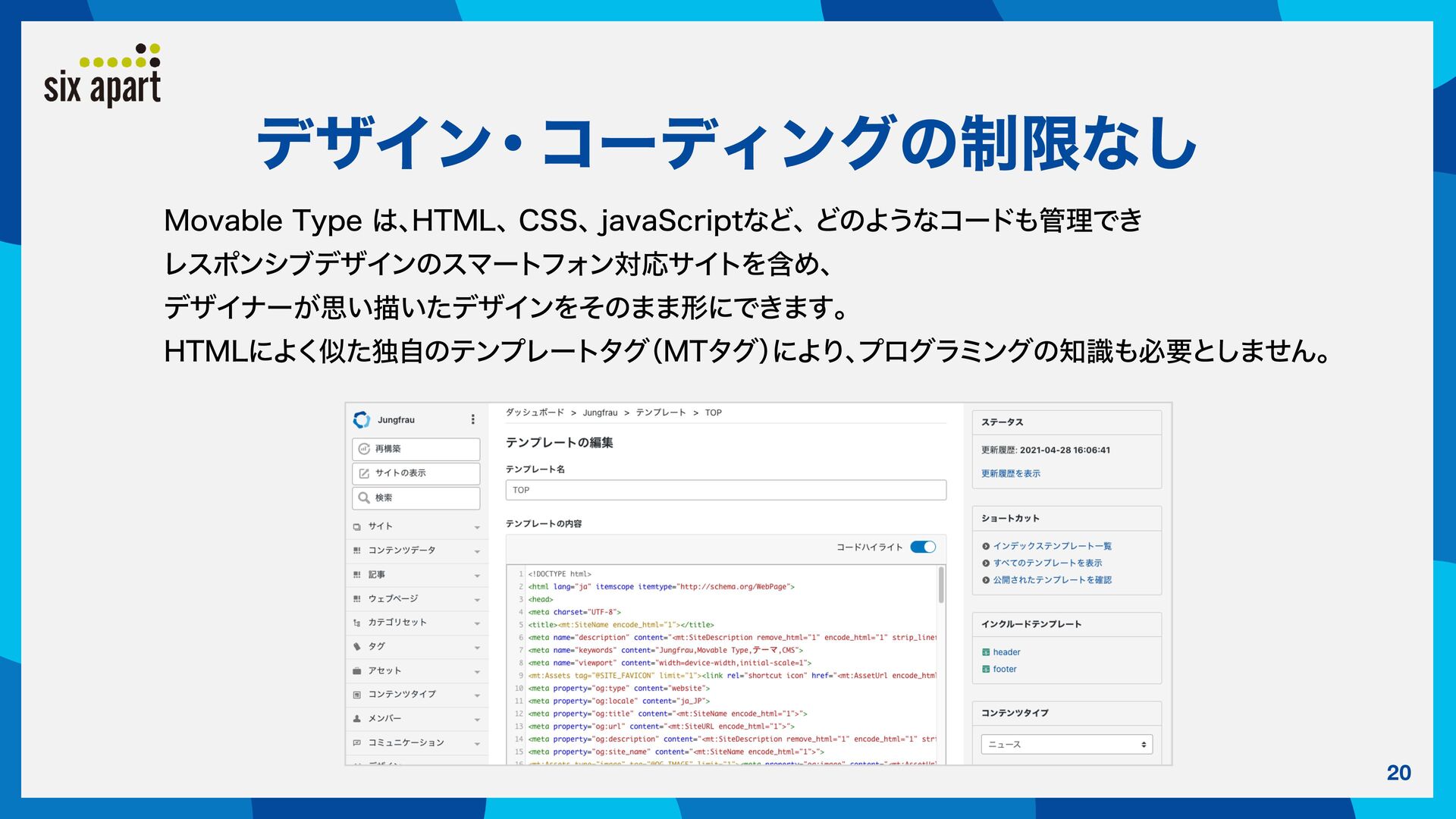This screenshot has height=819, width=1456.
Task: Click the 記事 sidebar icon
Action: (356, 575)
